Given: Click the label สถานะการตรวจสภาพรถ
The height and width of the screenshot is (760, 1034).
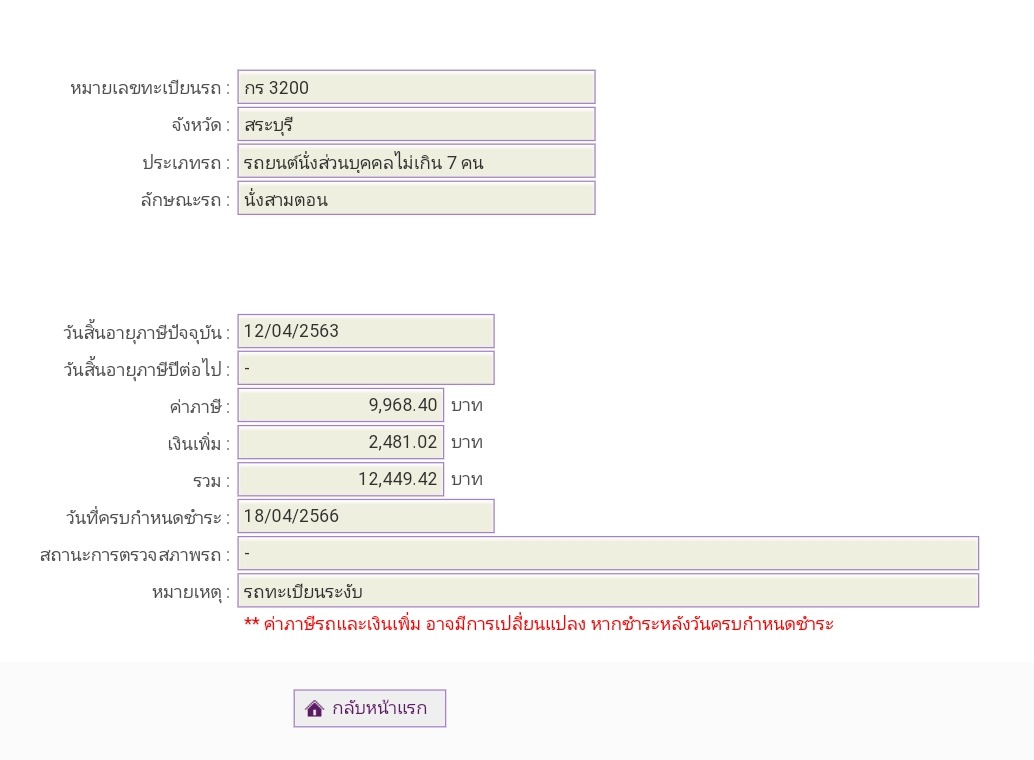Looking at the screenshot, I should click(x=135, y=555).
